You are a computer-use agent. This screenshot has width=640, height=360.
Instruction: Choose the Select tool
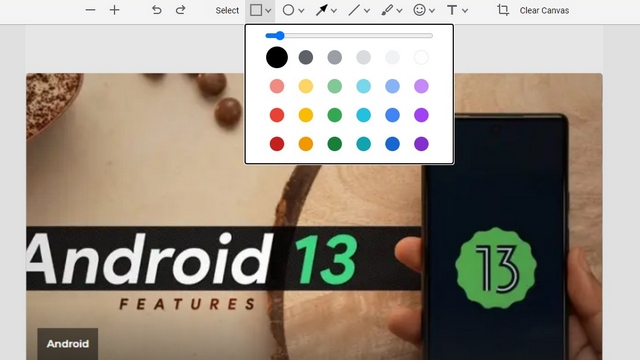(x=227, y=10)
